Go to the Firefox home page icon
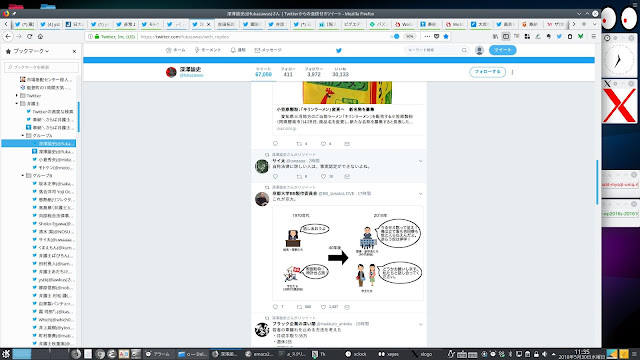640x360 pixels. pyautogui.click(x=40, y=36)
